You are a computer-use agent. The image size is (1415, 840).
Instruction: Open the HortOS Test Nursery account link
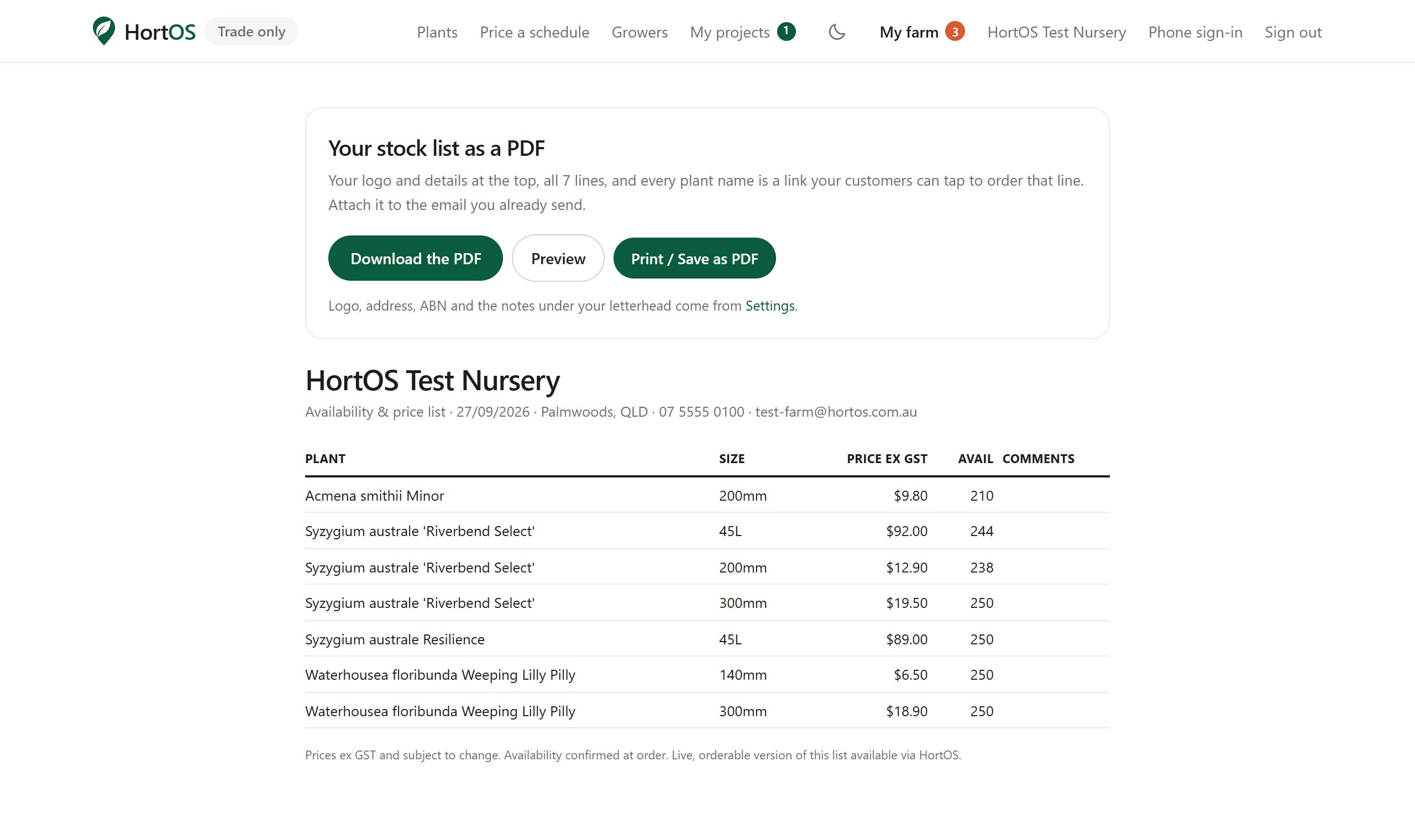pos(1057,32)
